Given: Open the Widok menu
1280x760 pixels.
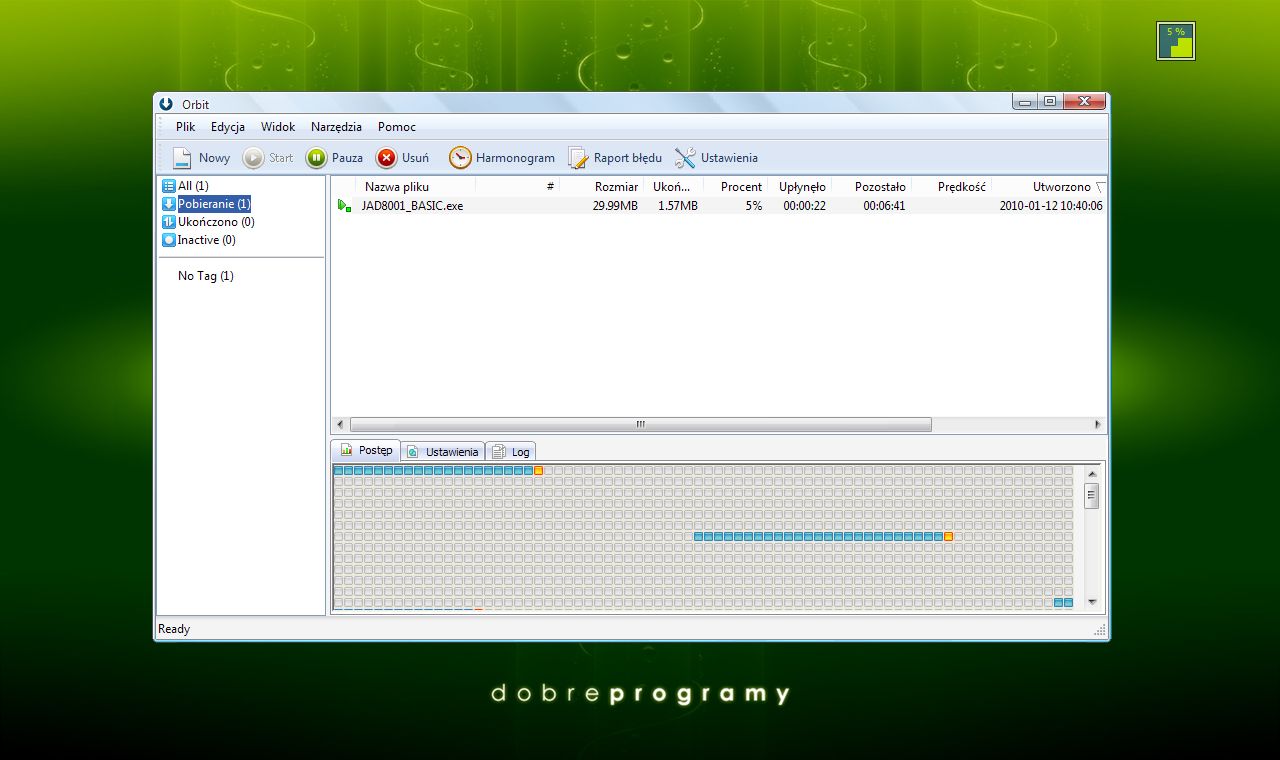Looking at the screenshot, I should pyautogui.click(x=278, y=127).
